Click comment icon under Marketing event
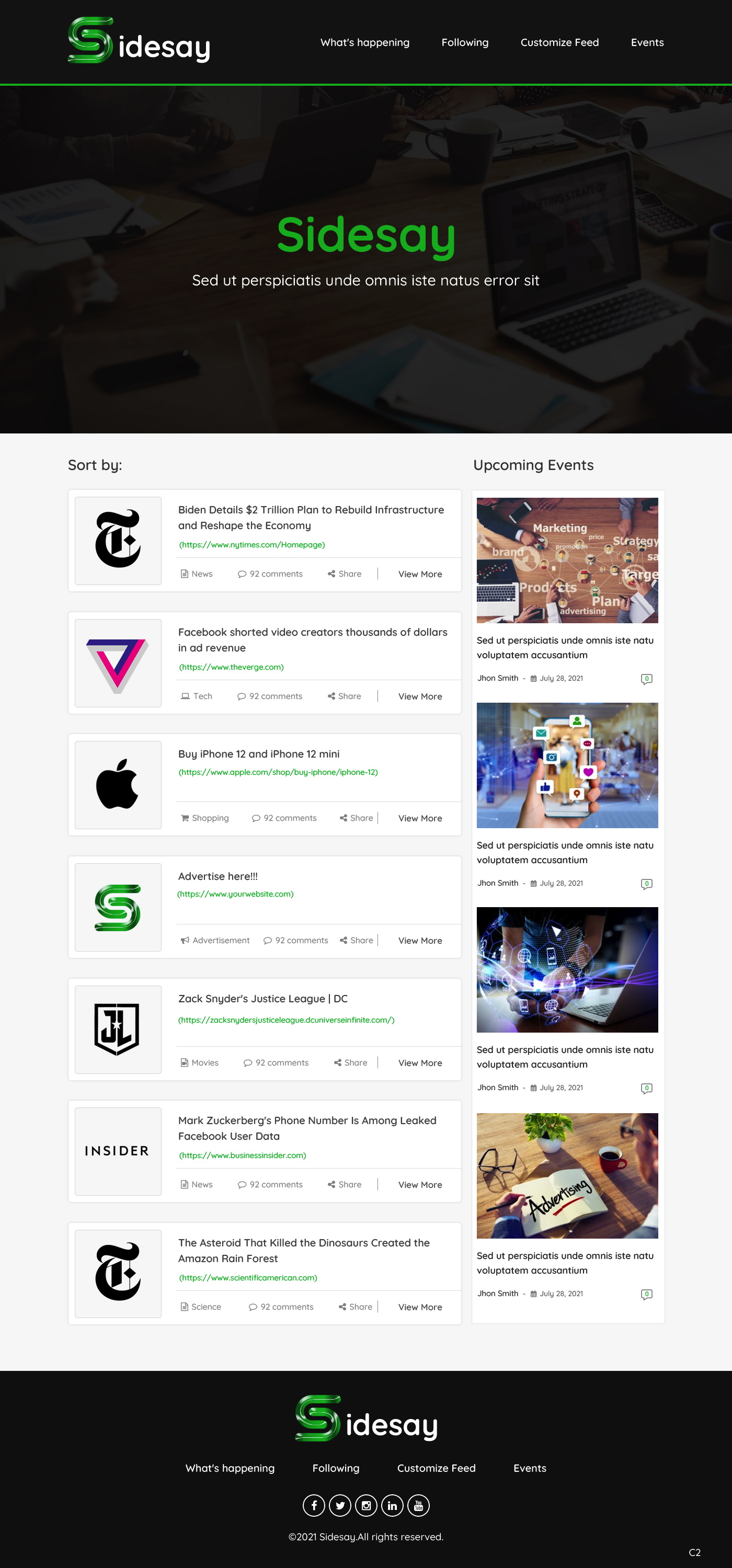Image resolution: width=732 pixels, height=1568 pixels. pyautogui.click(x=646, y=679)
